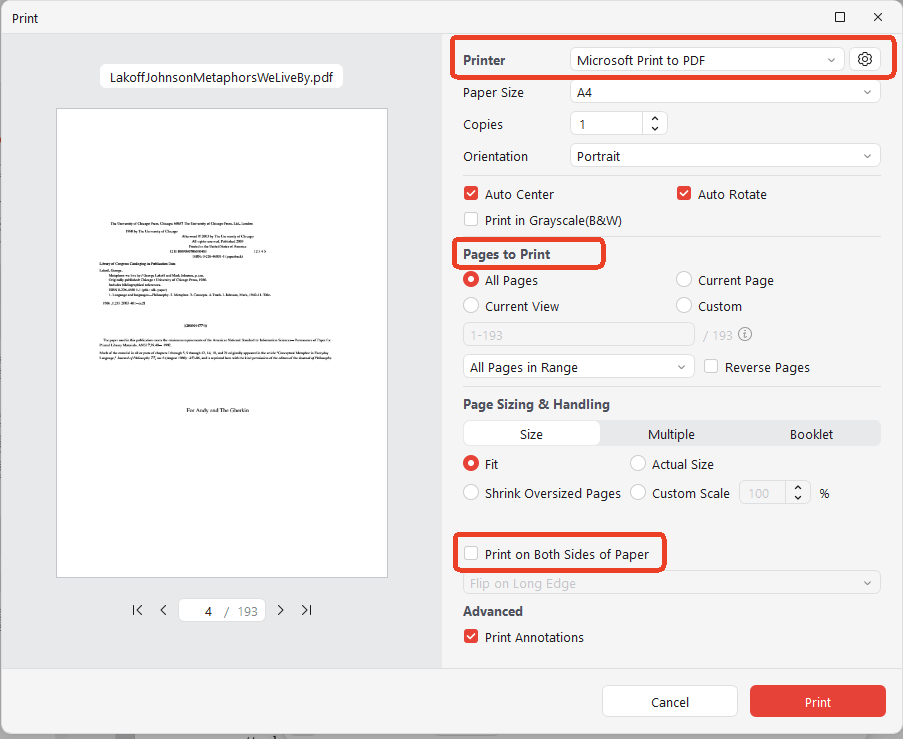Select Current Page radio button

pos(684,279)
